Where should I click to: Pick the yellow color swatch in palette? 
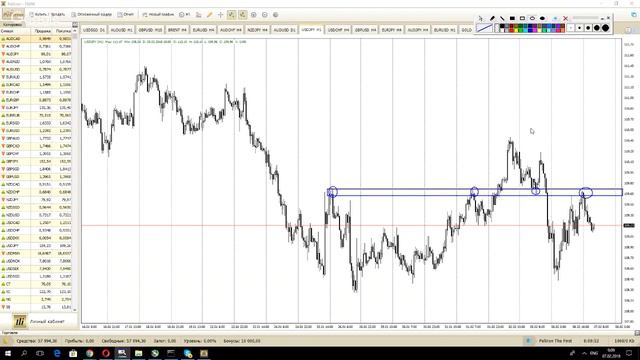[x=516, y=30]
